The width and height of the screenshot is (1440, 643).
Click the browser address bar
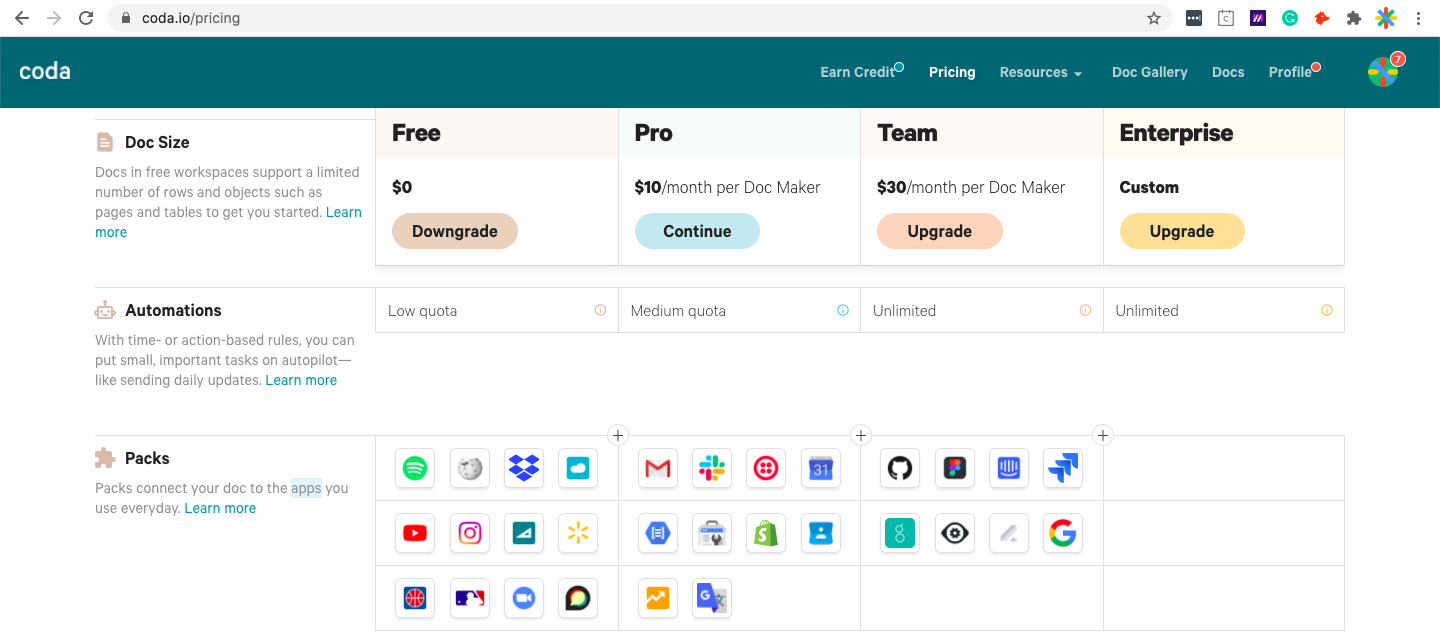pos(640,18)
